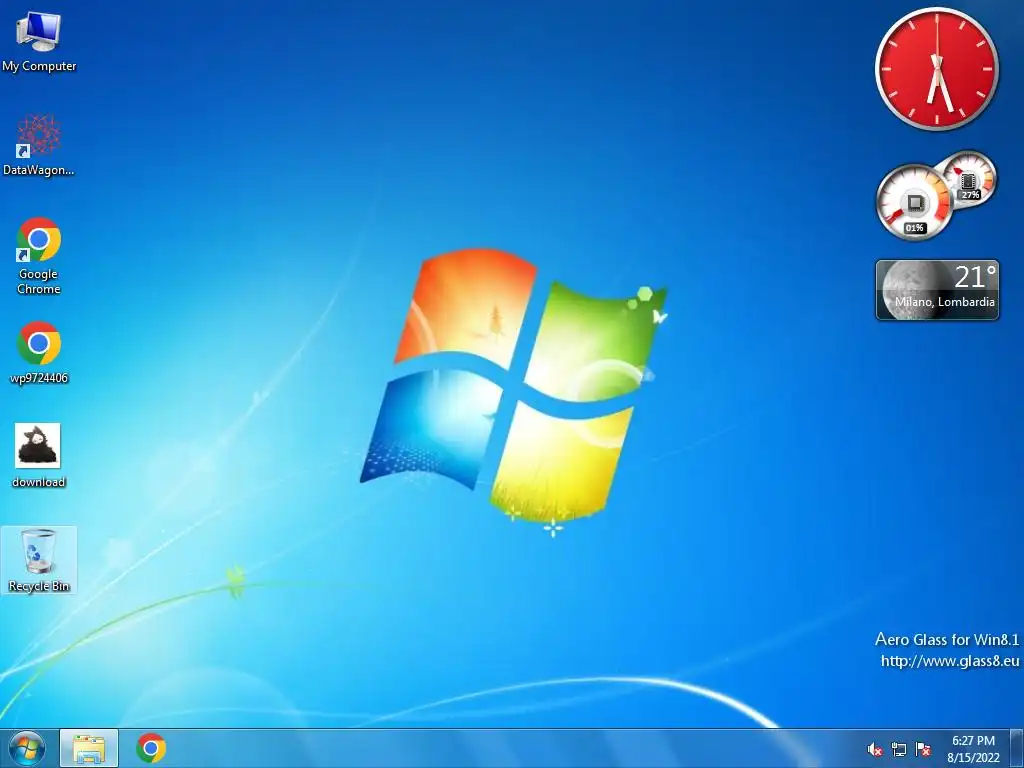Click the 8/15/2022 date in tray
Image resolution: width=1024 pixels, height=768 pixels.
[973, 758]
